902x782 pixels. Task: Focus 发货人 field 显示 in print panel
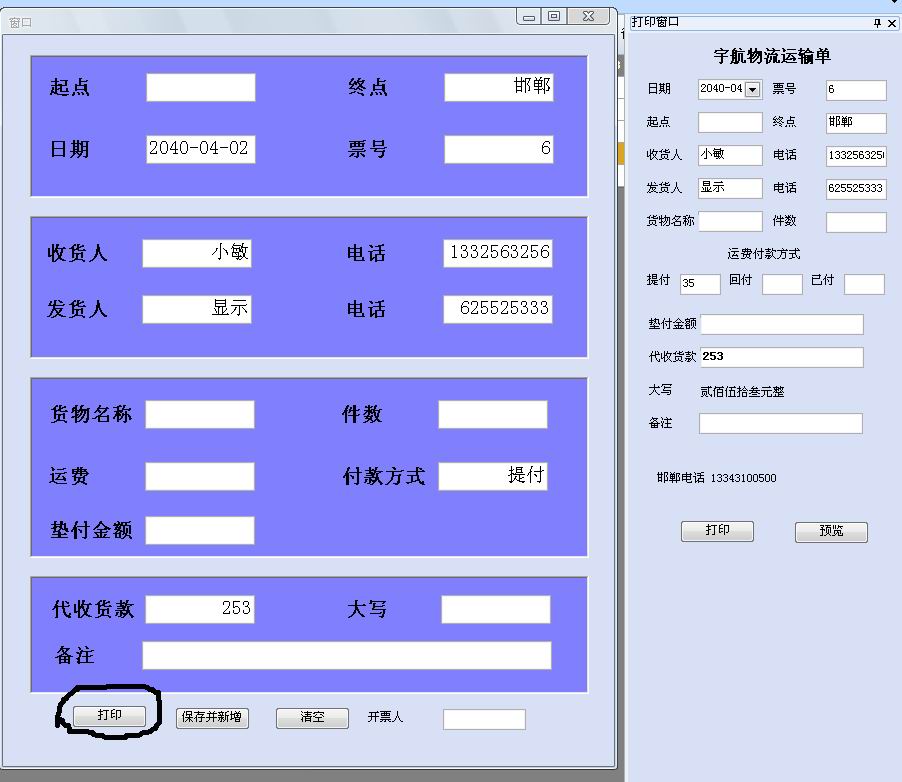[x=731, y=188]
